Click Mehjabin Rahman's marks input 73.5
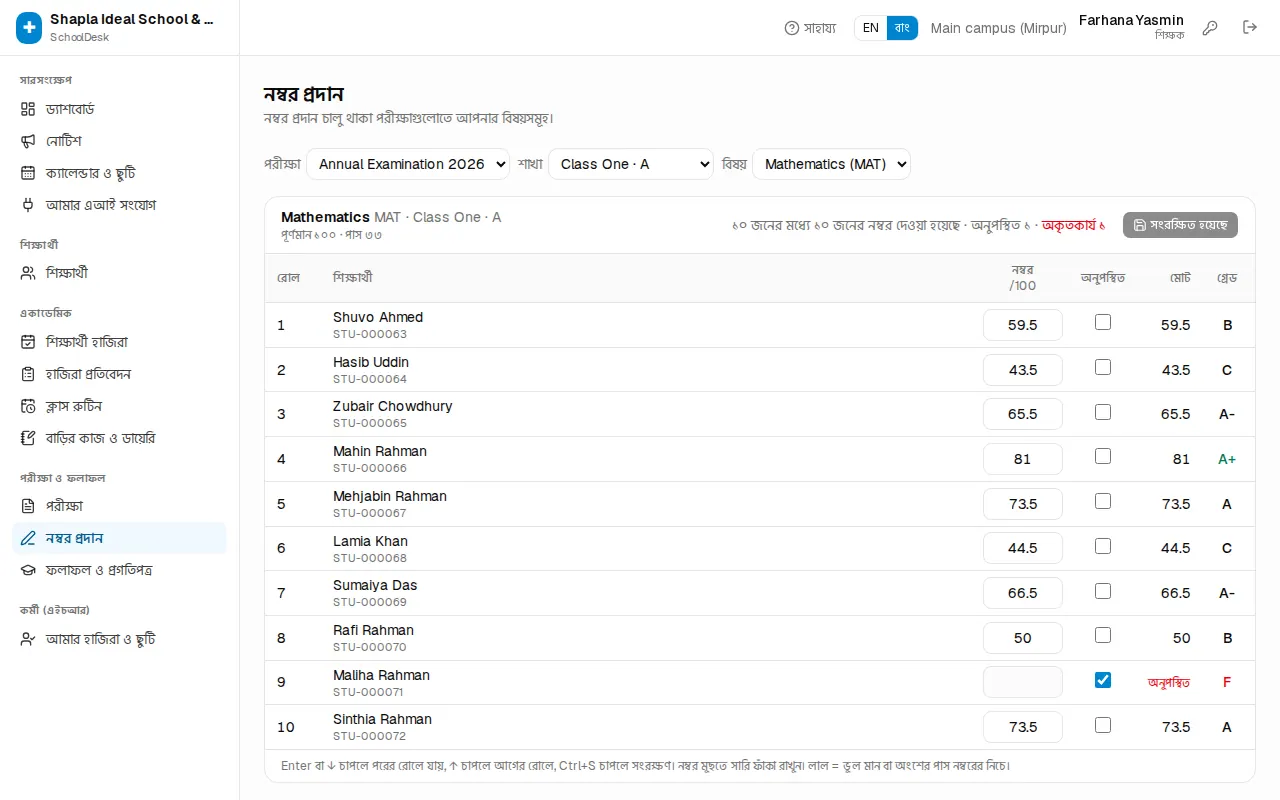 point(1023,504)
